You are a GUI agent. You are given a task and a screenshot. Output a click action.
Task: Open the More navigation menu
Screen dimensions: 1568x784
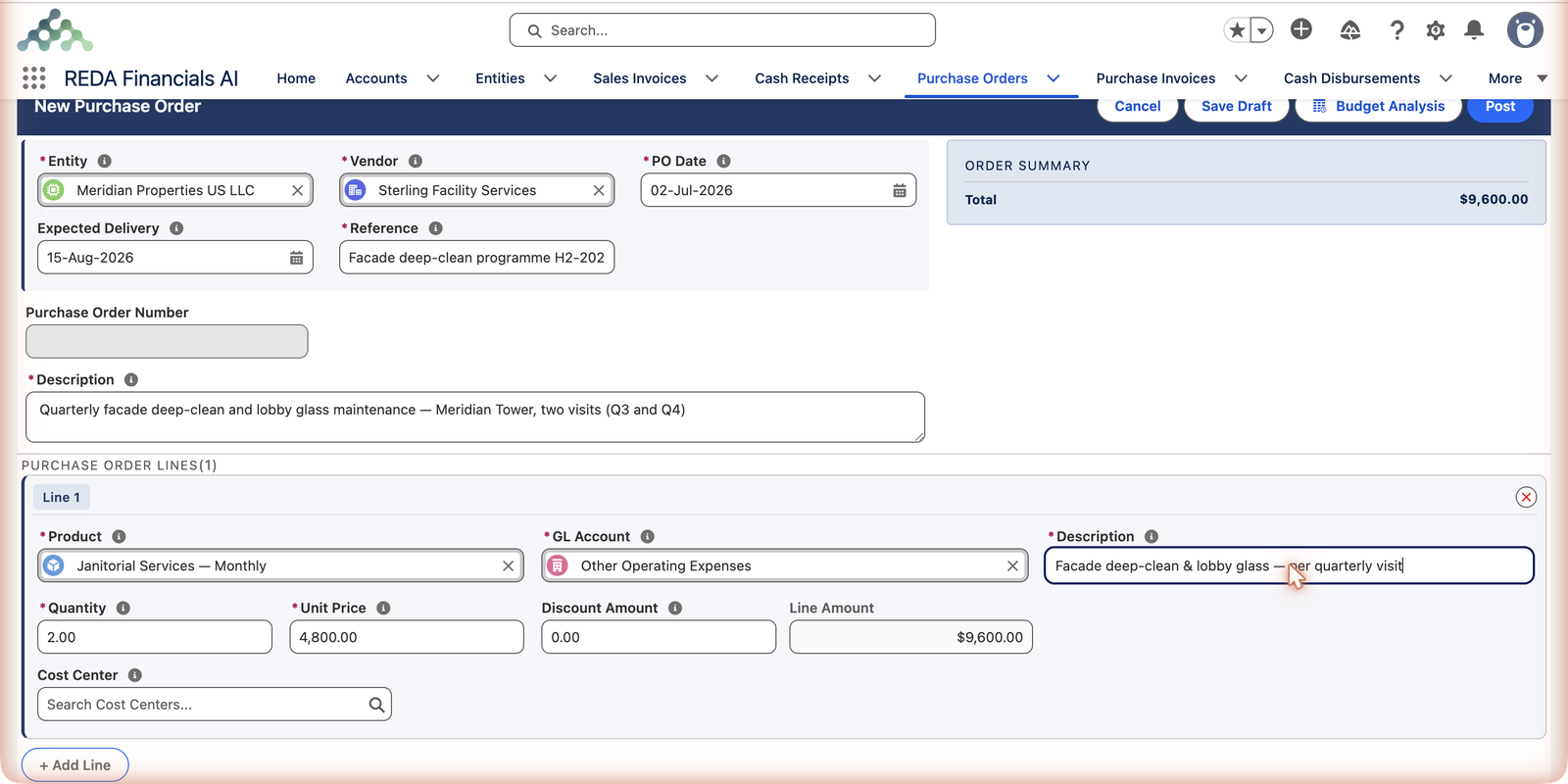[x=1518, y=78]
